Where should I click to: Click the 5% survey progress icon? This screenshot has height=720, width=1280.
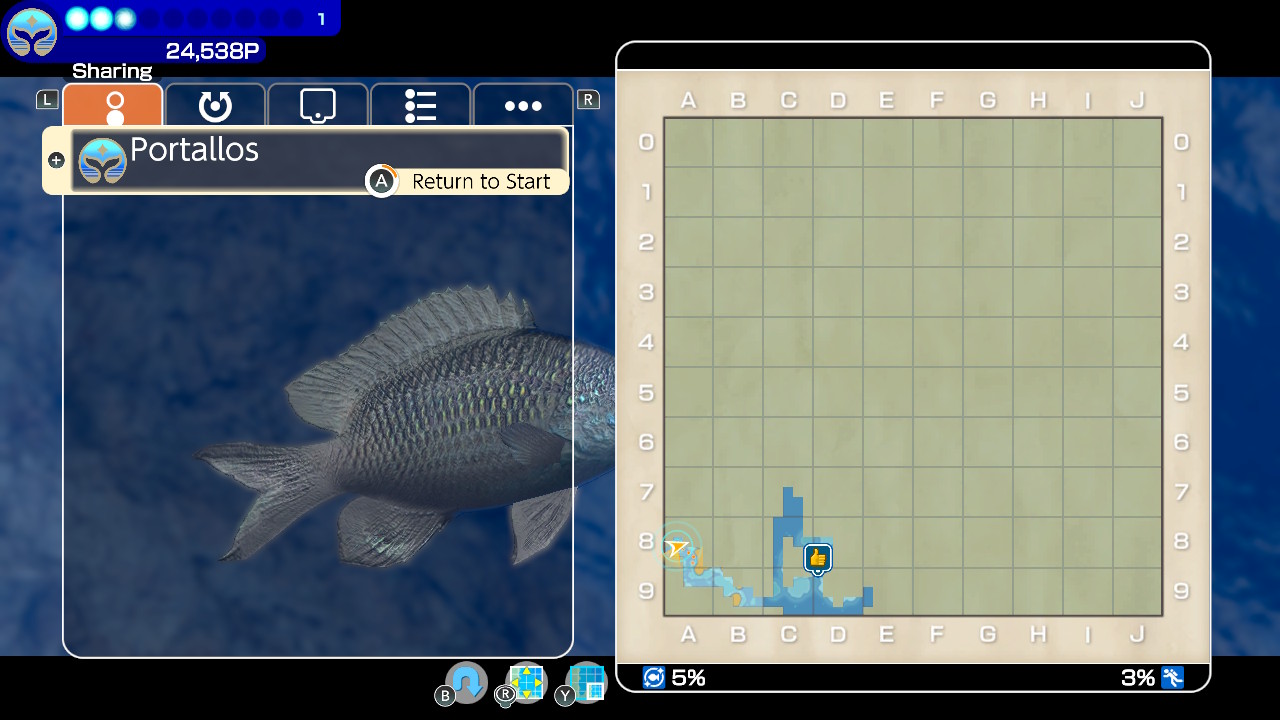pos(654,678)
